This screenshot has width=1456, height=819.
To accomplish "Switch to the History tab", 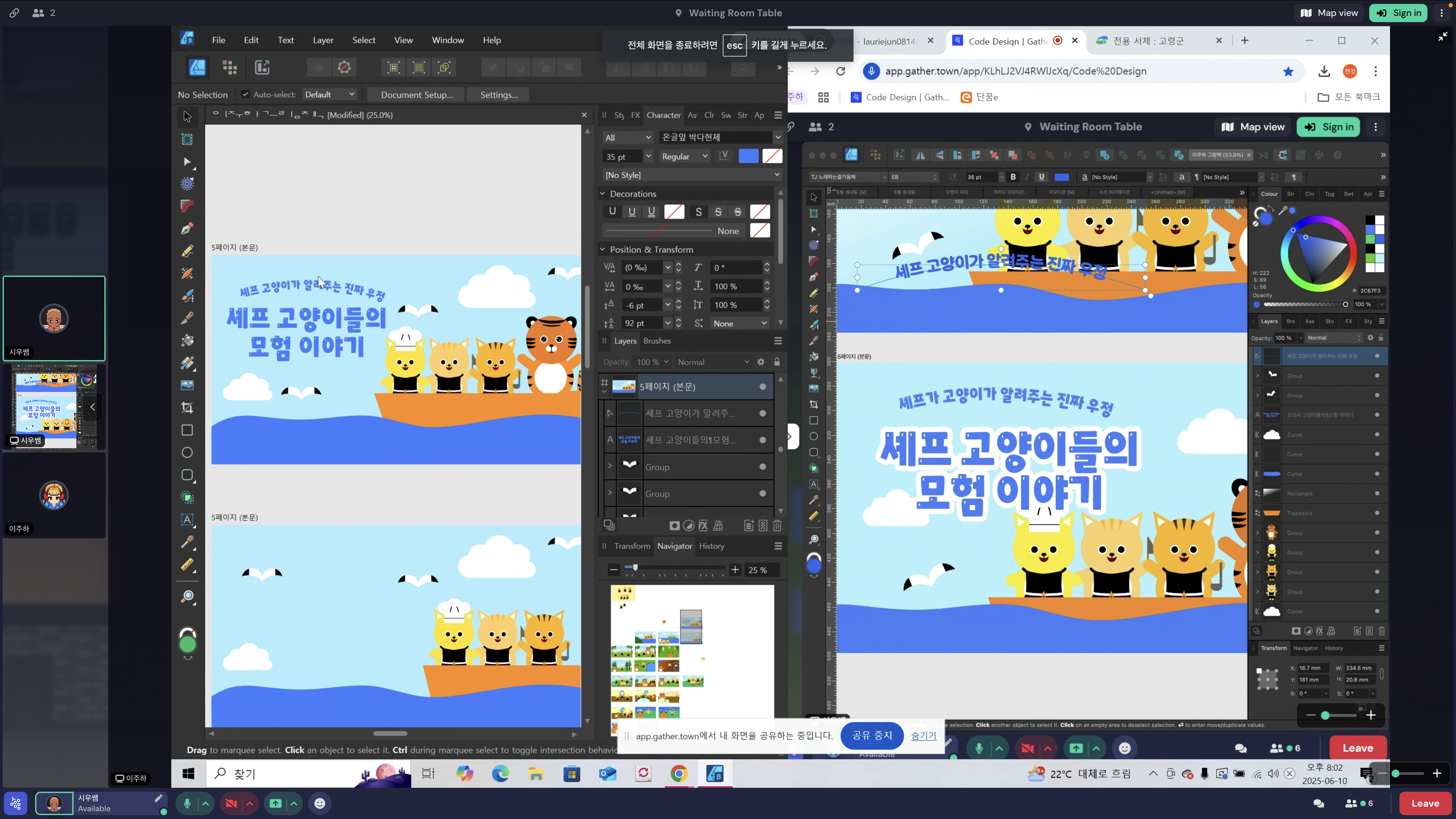I will 711,546.
